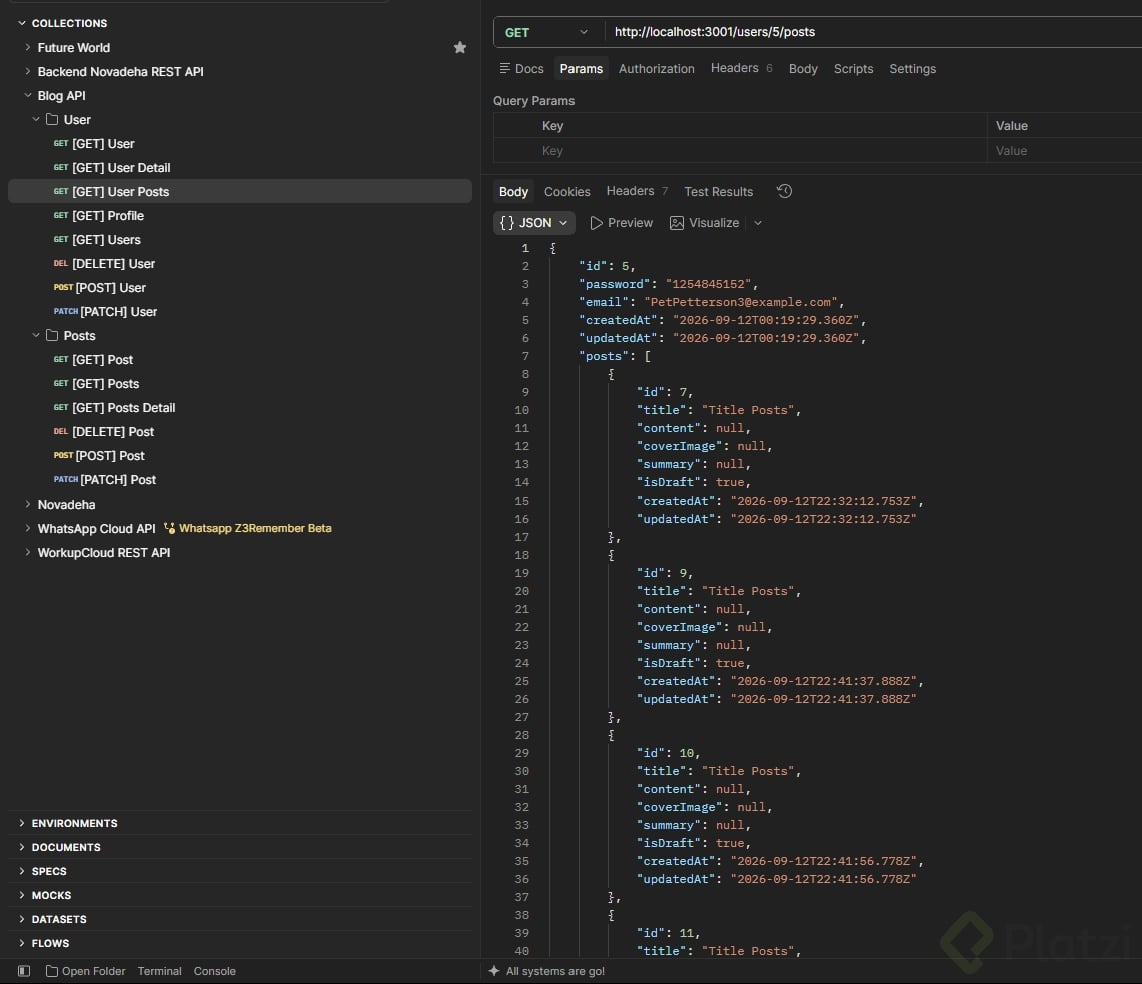1142x984 pixels.
Task: Open the Terminal from status bar
Action: pyautogui.click(x=160, y=971)
